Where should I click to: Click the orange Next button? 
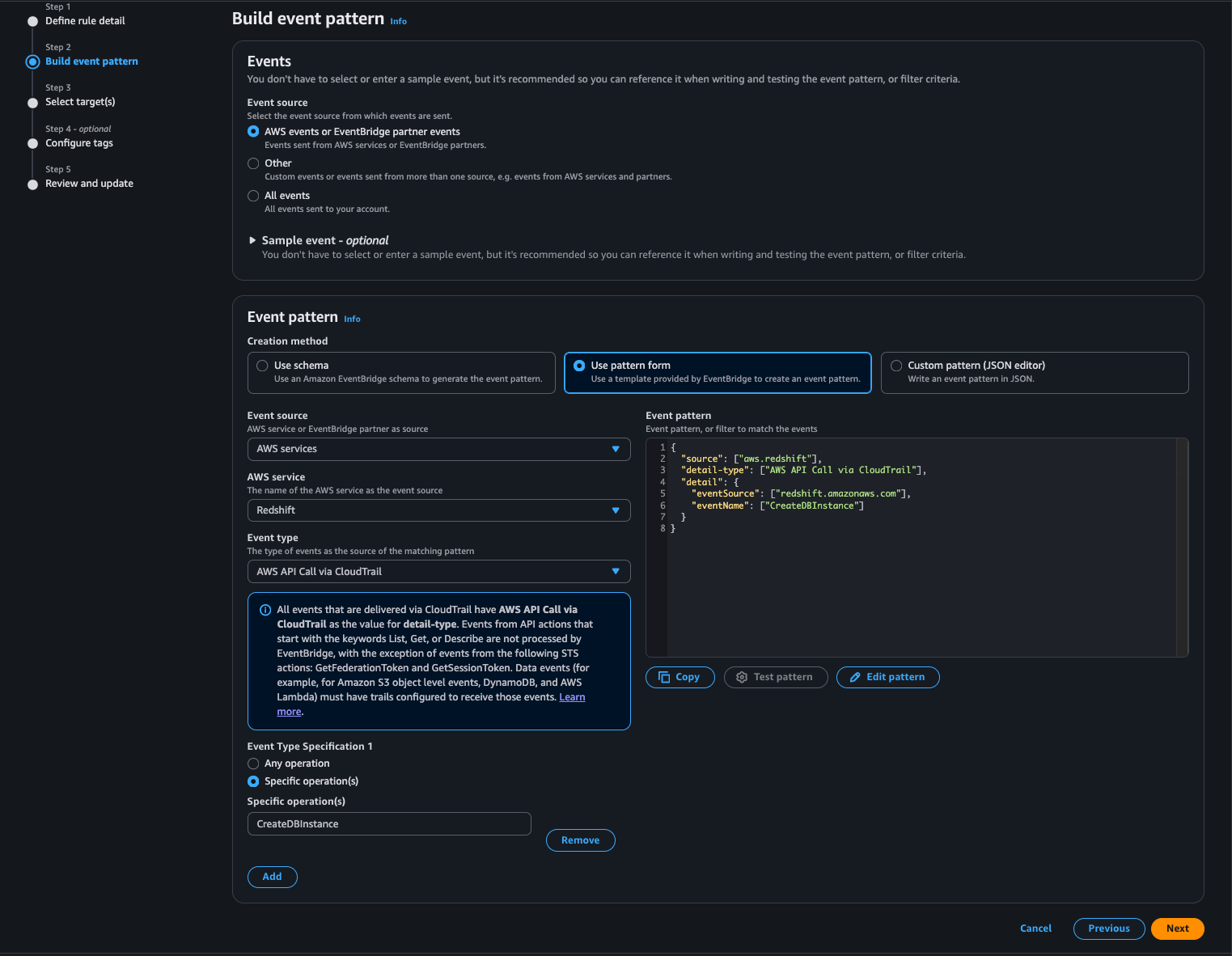[x=1177, y=929]
